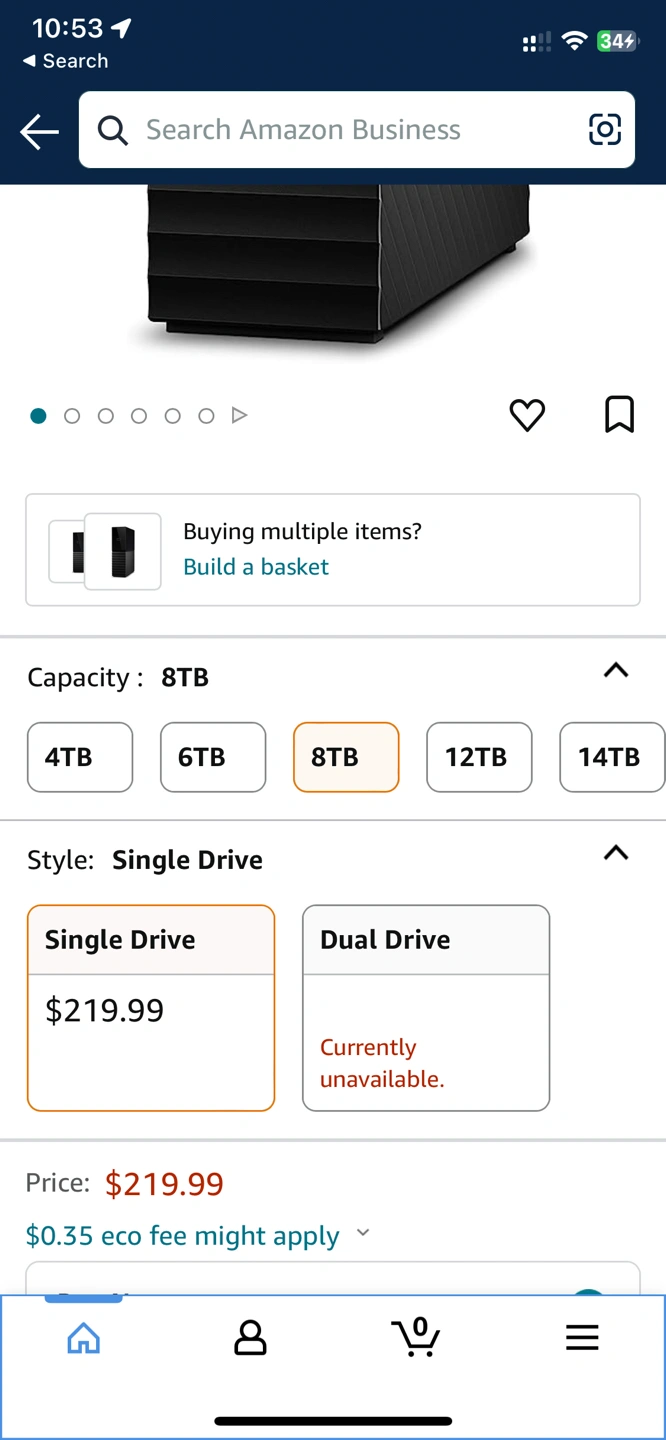This screenshot has height=1440, width=666.
Task: Expand the eco fee details arrow
Action: 363,1233
